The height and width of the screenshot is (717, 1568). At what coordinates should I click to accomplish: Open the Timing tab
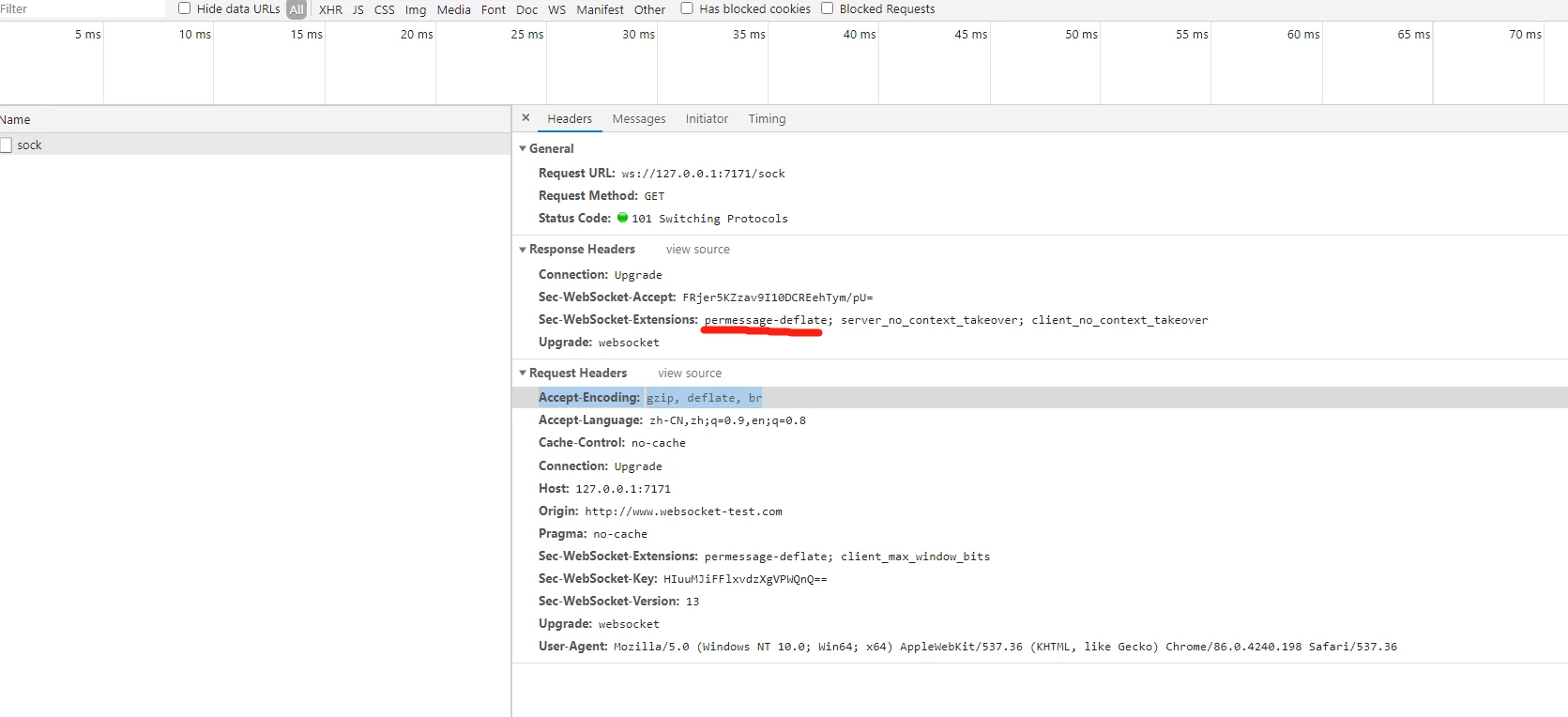(x=768, y=118)
